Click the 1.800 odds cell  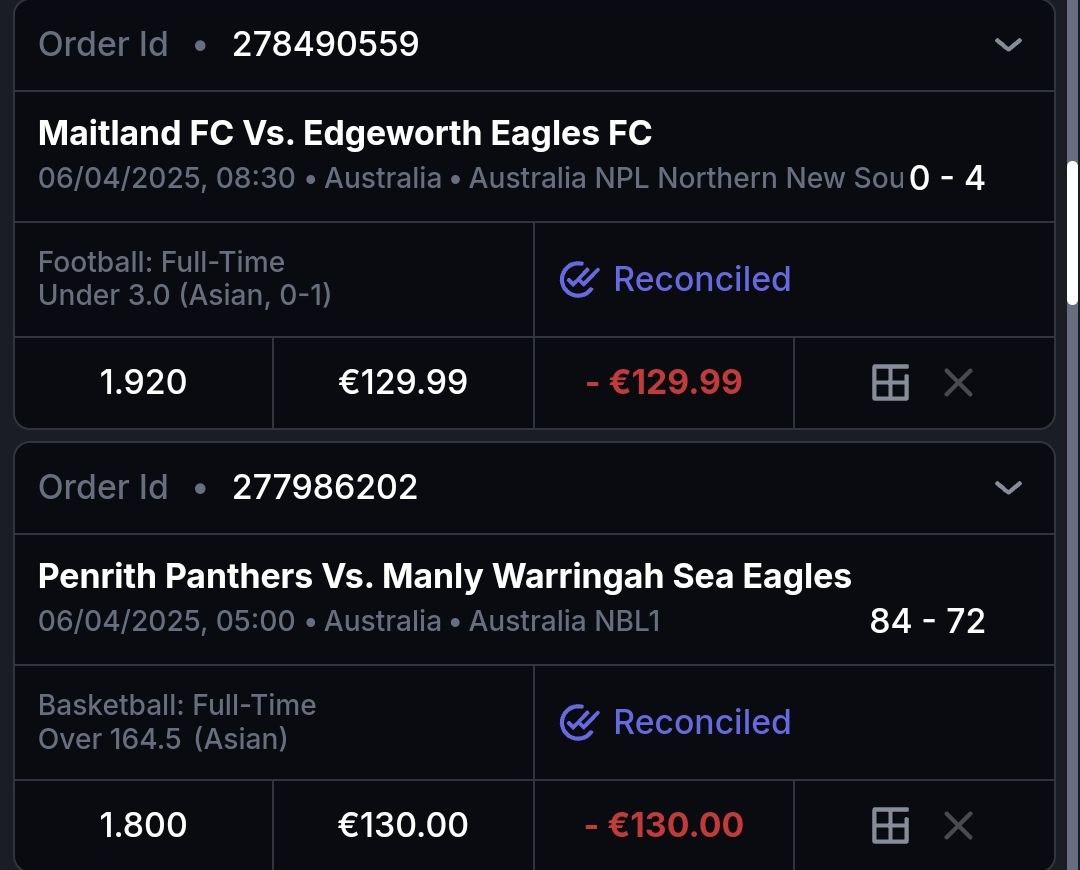[x=143, y=825]
